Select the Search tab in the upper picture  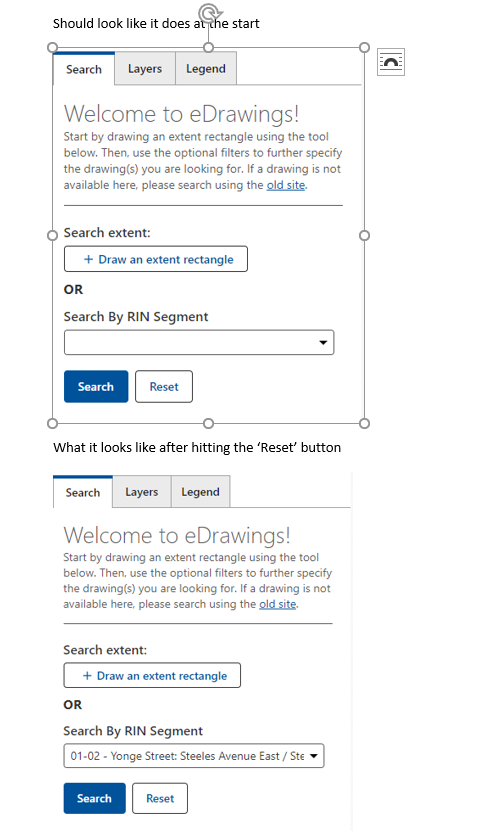coord(84,69)
